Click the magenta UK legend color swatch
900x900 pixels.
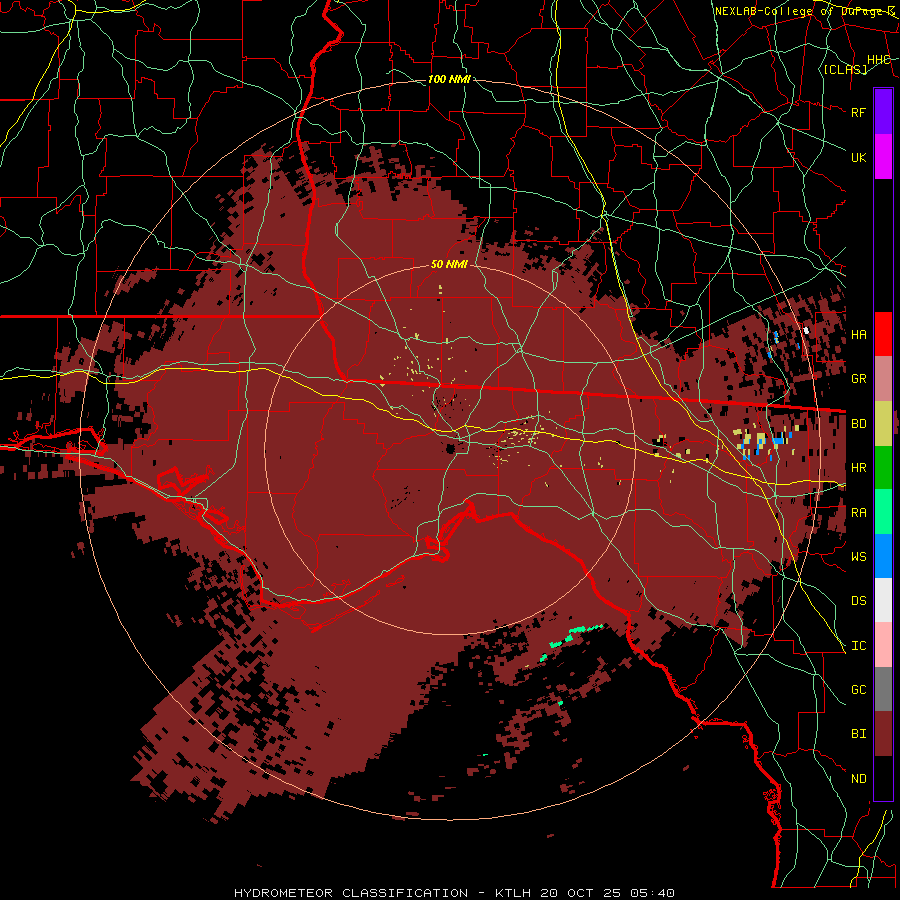(883, 157)
